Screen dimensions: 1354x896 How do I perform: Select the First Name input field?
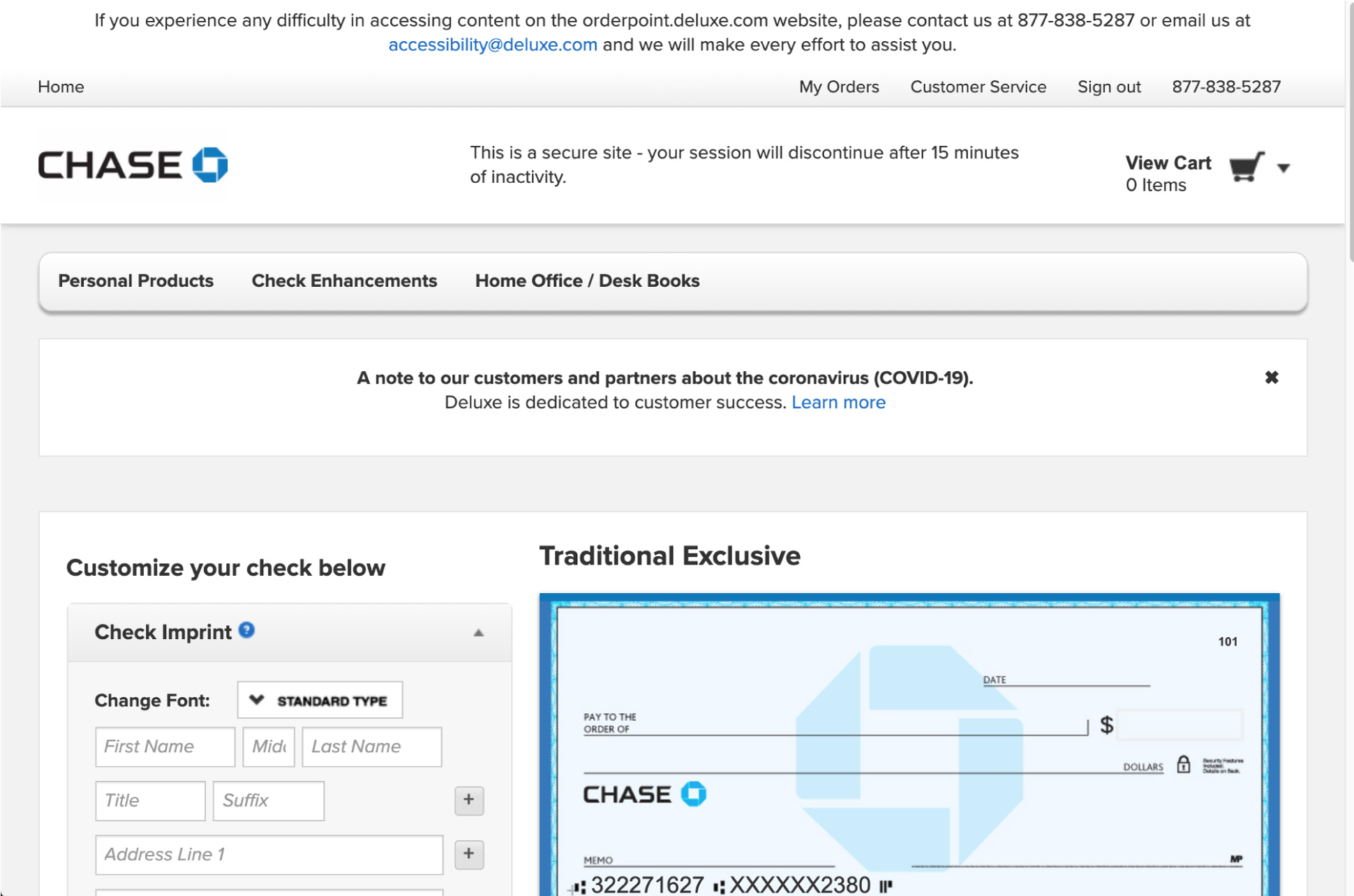click(x=163, y=747)
